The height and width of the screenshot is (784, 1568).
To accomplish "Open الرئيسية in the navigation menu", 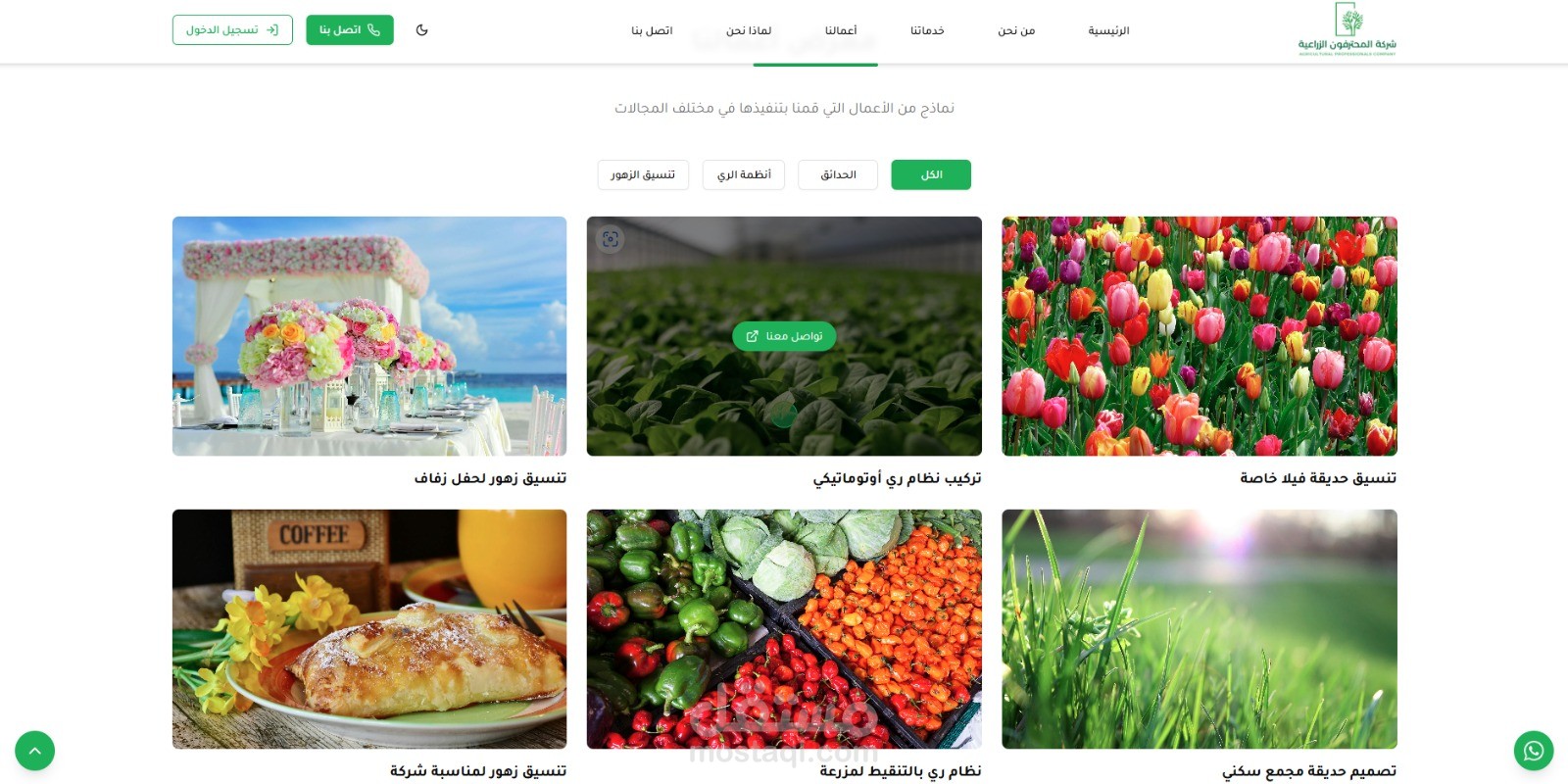I will tap(1108, 30).
